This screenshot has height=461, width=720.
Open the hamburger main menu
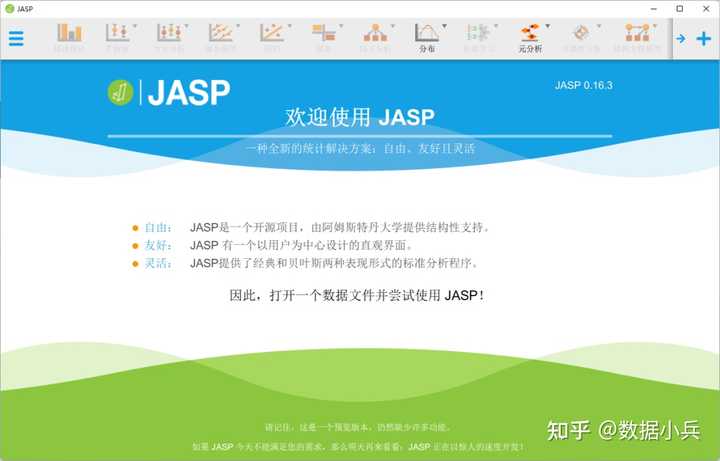tap(16, 38)
